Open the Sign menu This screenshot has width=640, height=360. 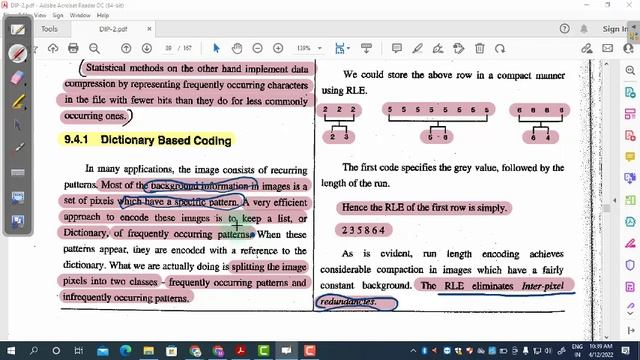(x=58, y=15)
